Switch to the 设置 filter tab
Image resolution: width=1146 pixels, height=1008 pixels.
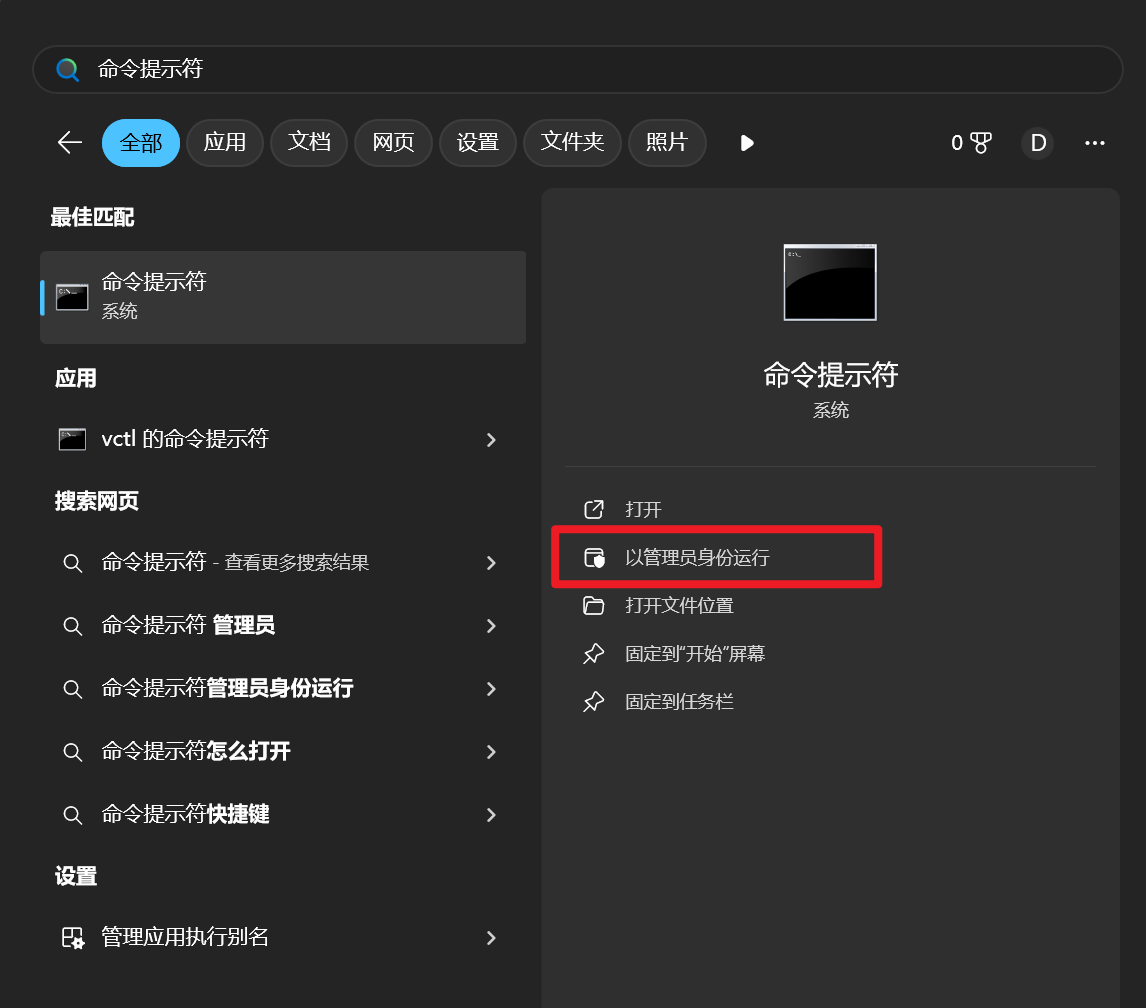pyautogui.click(x=477, y=143)
